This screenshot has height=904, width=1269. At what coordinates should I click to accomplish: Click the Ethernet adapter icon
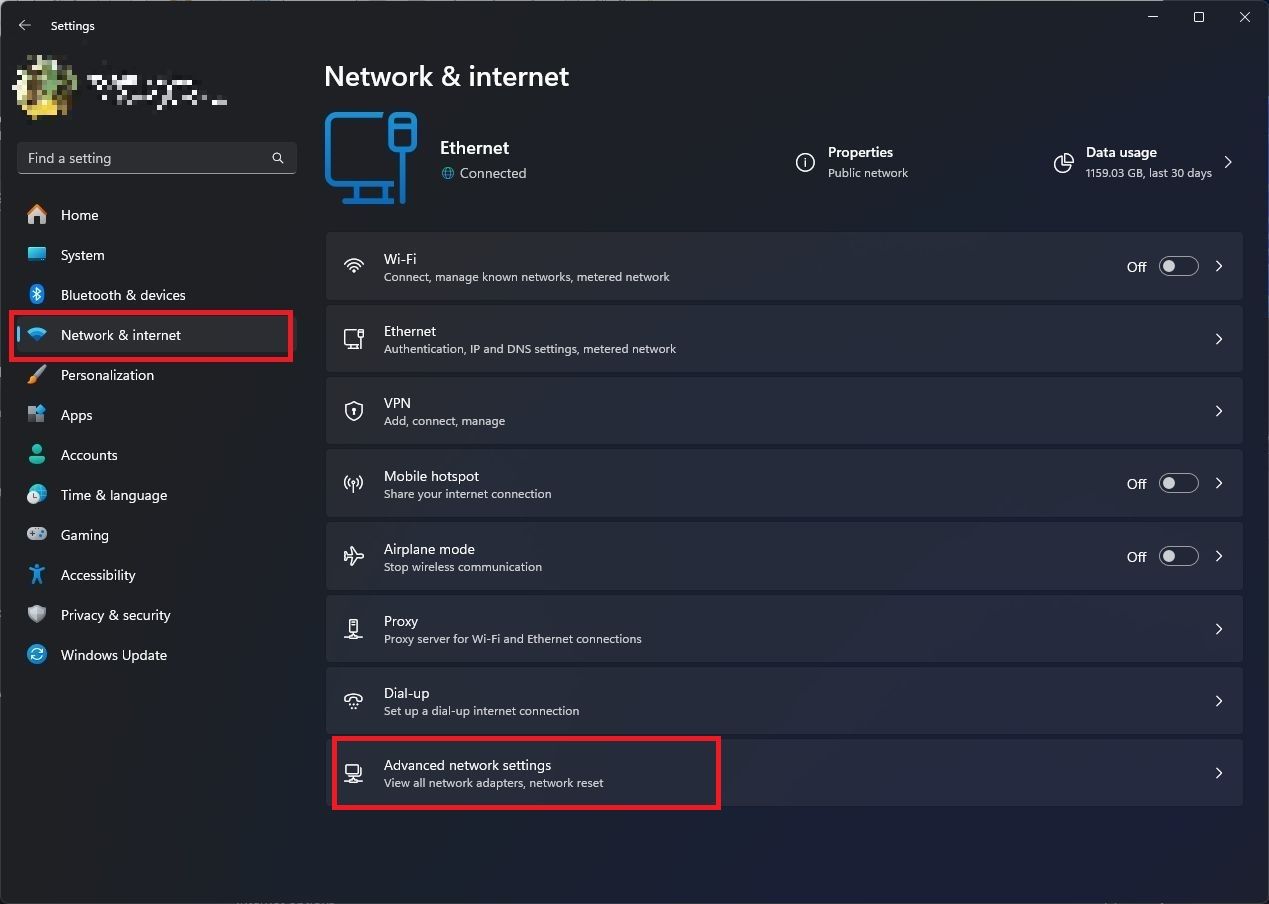[x=353, y=338]
